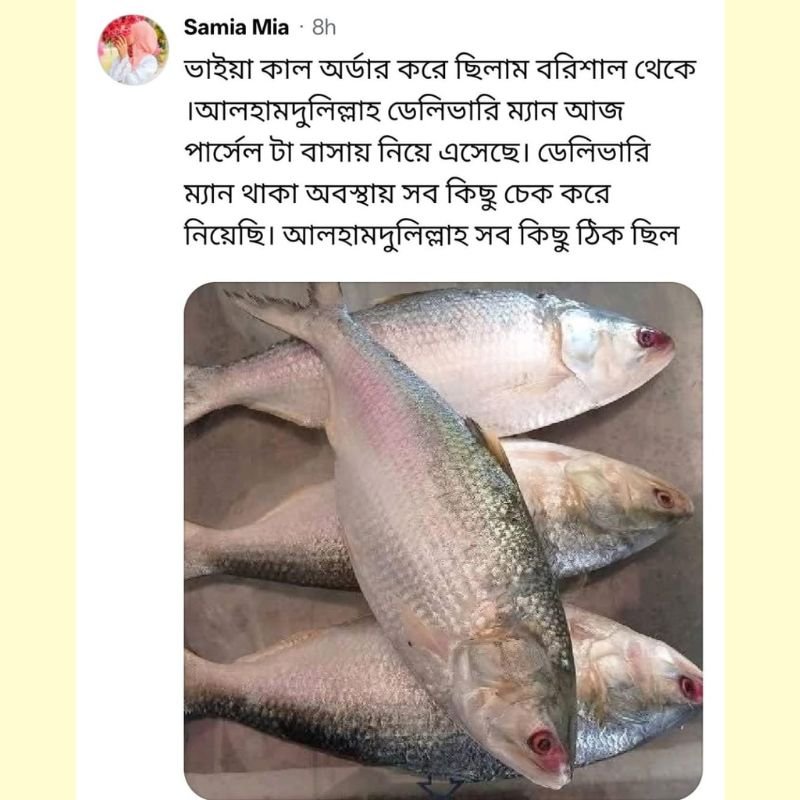This screenshot has width=800, height=800.
Task: Click the comment line starting ম্যান থাকা
Action: pyautogui.click(x=396, y=194)
